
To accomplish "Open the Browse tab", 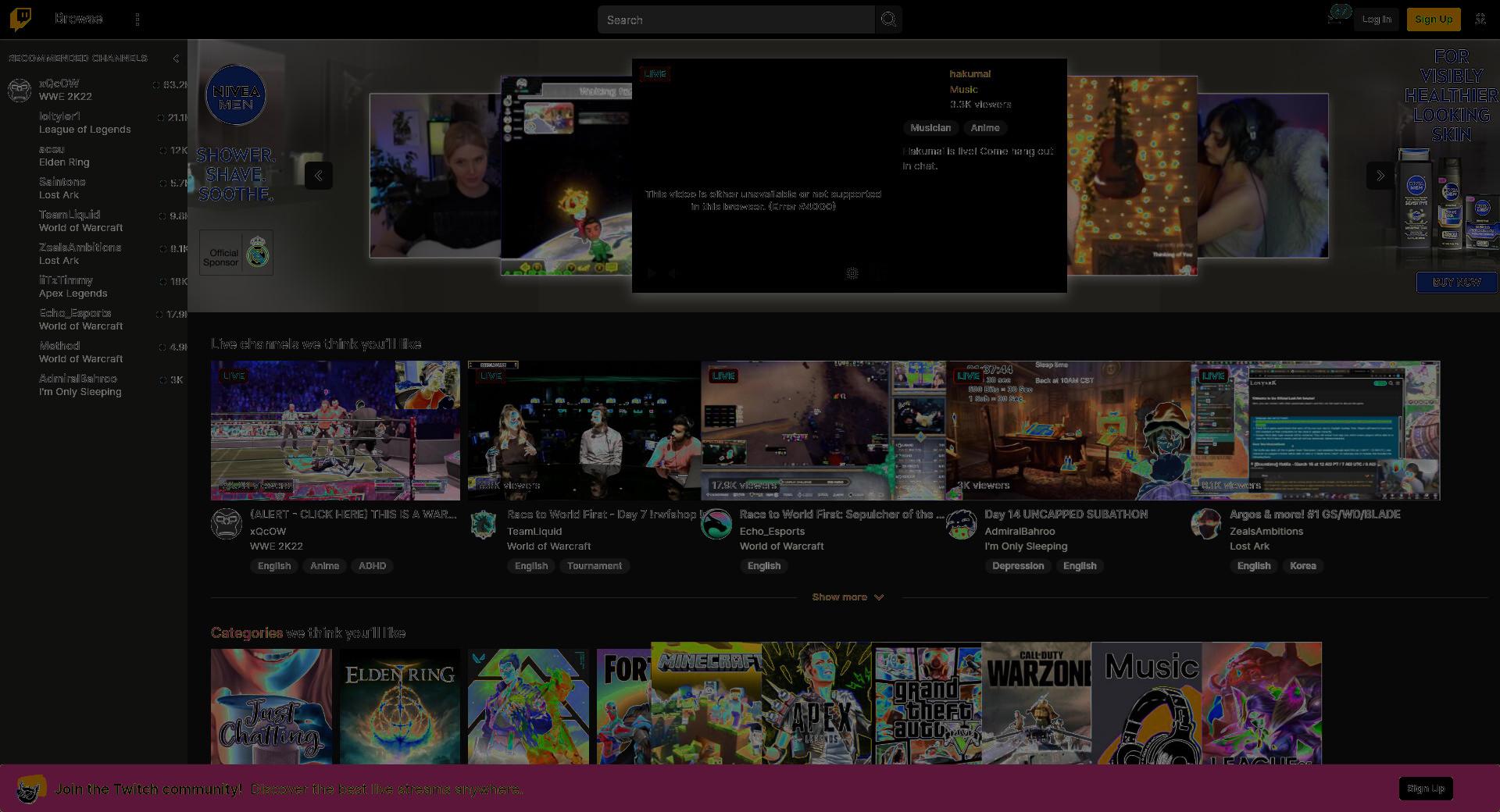I will click(x=79, y=19).
